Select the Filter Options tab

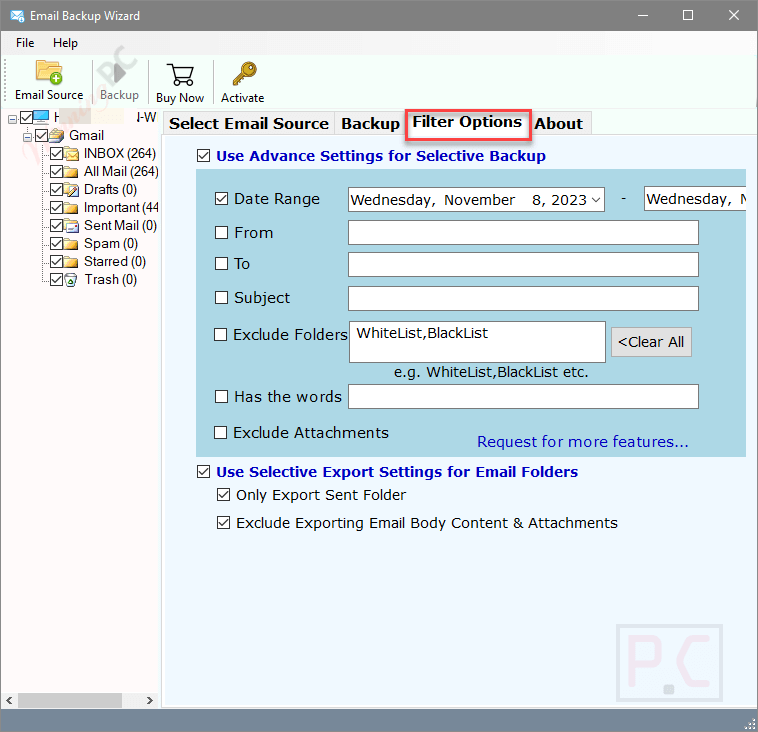point(467,122)
